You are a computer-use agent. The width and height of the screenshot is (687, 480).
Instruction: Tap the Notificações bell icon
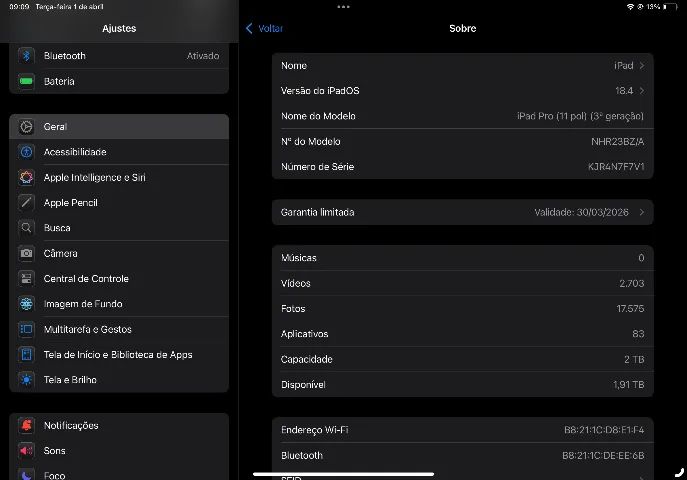26,425
